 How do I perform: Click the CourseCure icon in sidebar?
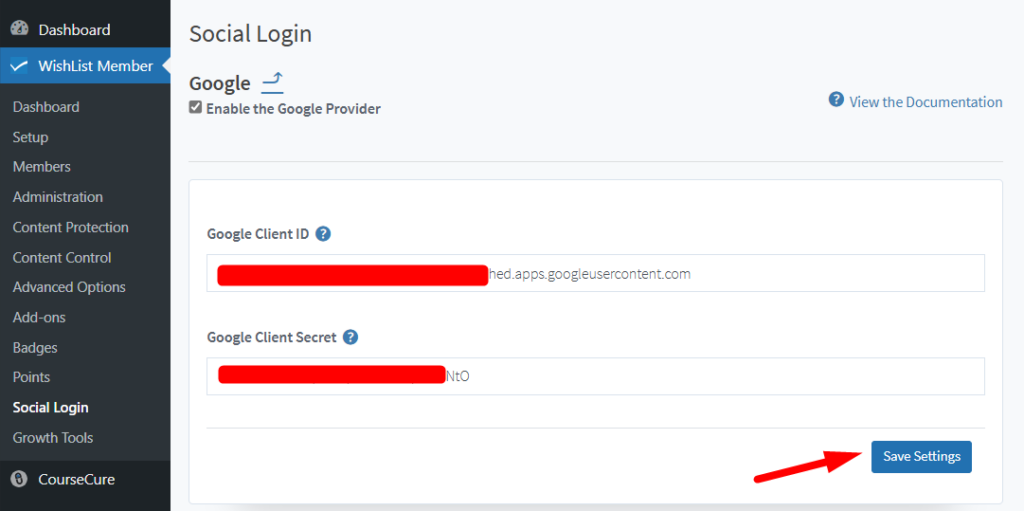[x=20, y=479]
